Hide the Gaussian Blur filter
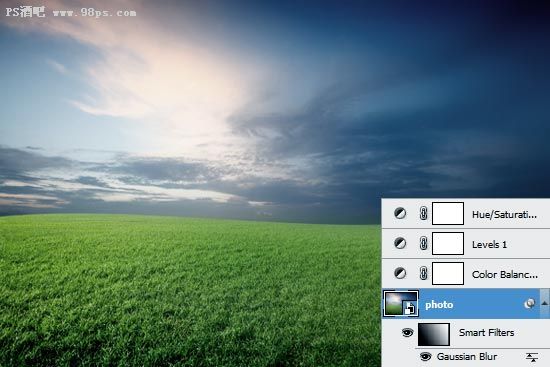Image resolution: width=550 pixels, height=367 pixels. click(x=425, y=356)
